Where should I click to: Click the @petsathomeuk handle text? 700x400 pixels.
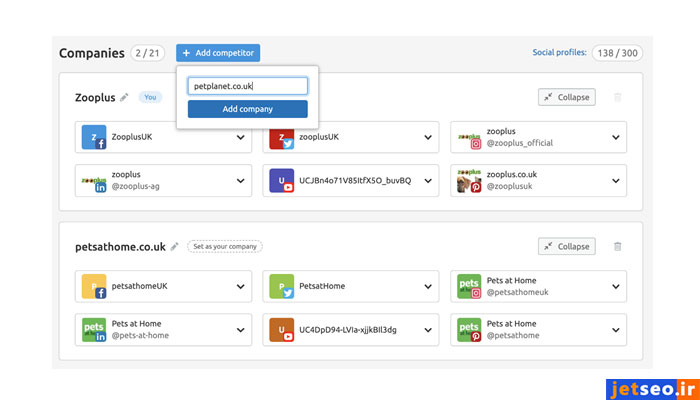517,292
